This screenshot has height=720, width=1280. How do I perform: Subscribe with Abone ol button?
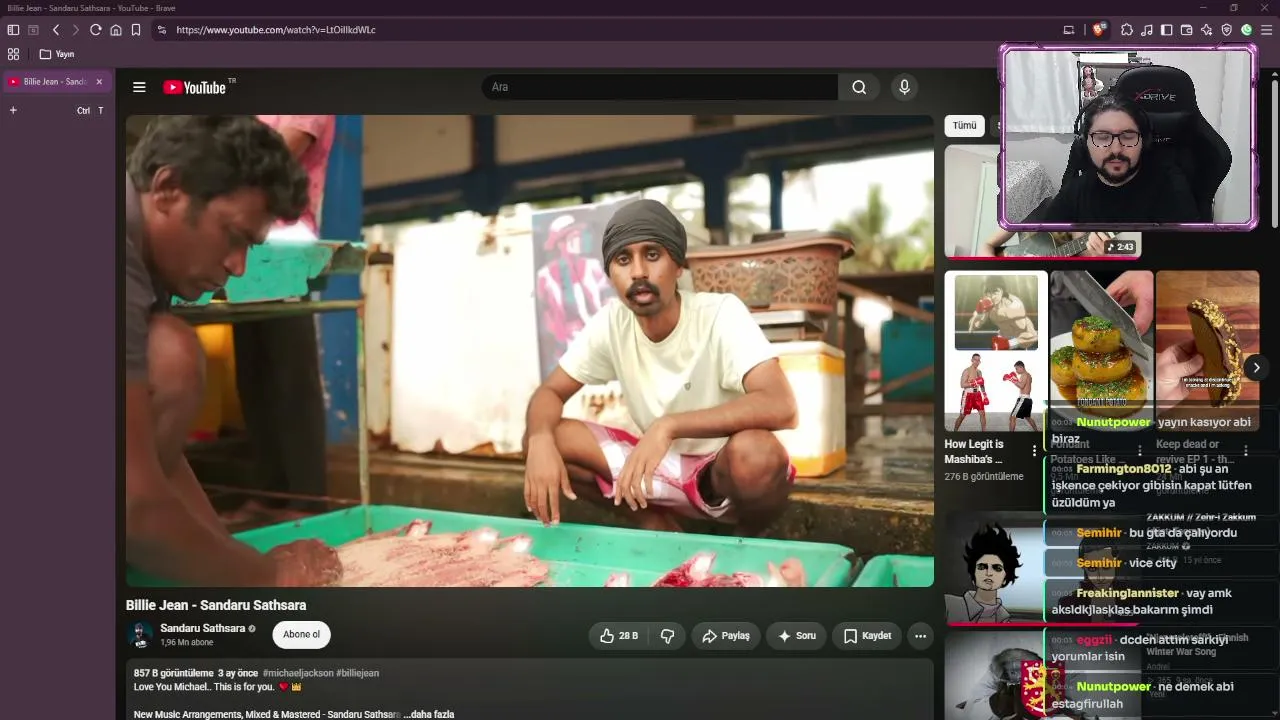point(302,635)
